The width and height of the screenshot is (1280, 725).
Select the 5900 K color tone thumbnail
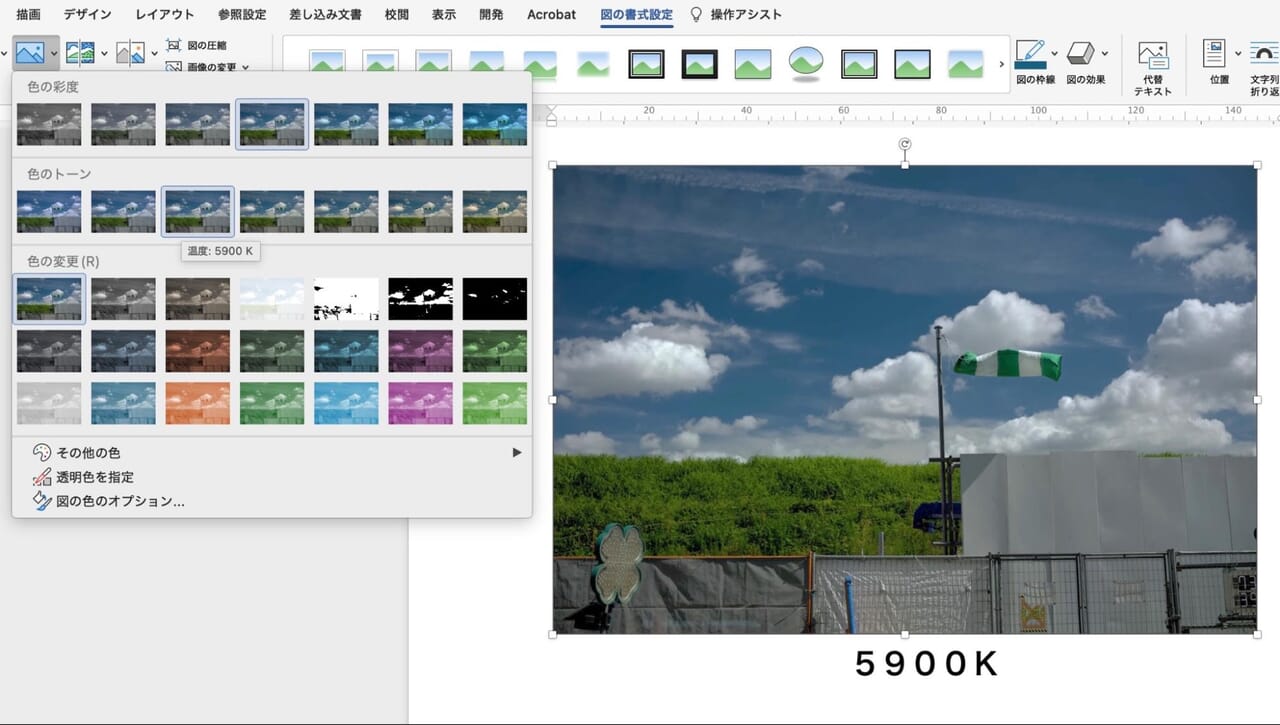tap(198, 212)
